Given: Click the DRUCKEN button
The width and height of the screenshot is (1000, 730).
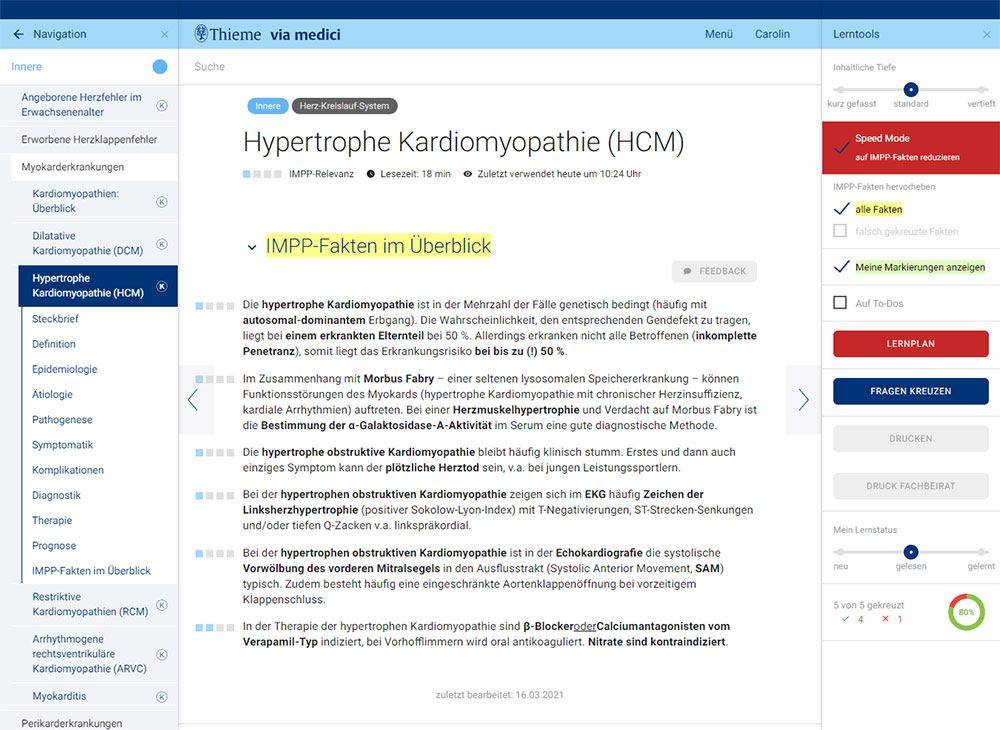Looking at the screenshot, I should 911,439.
